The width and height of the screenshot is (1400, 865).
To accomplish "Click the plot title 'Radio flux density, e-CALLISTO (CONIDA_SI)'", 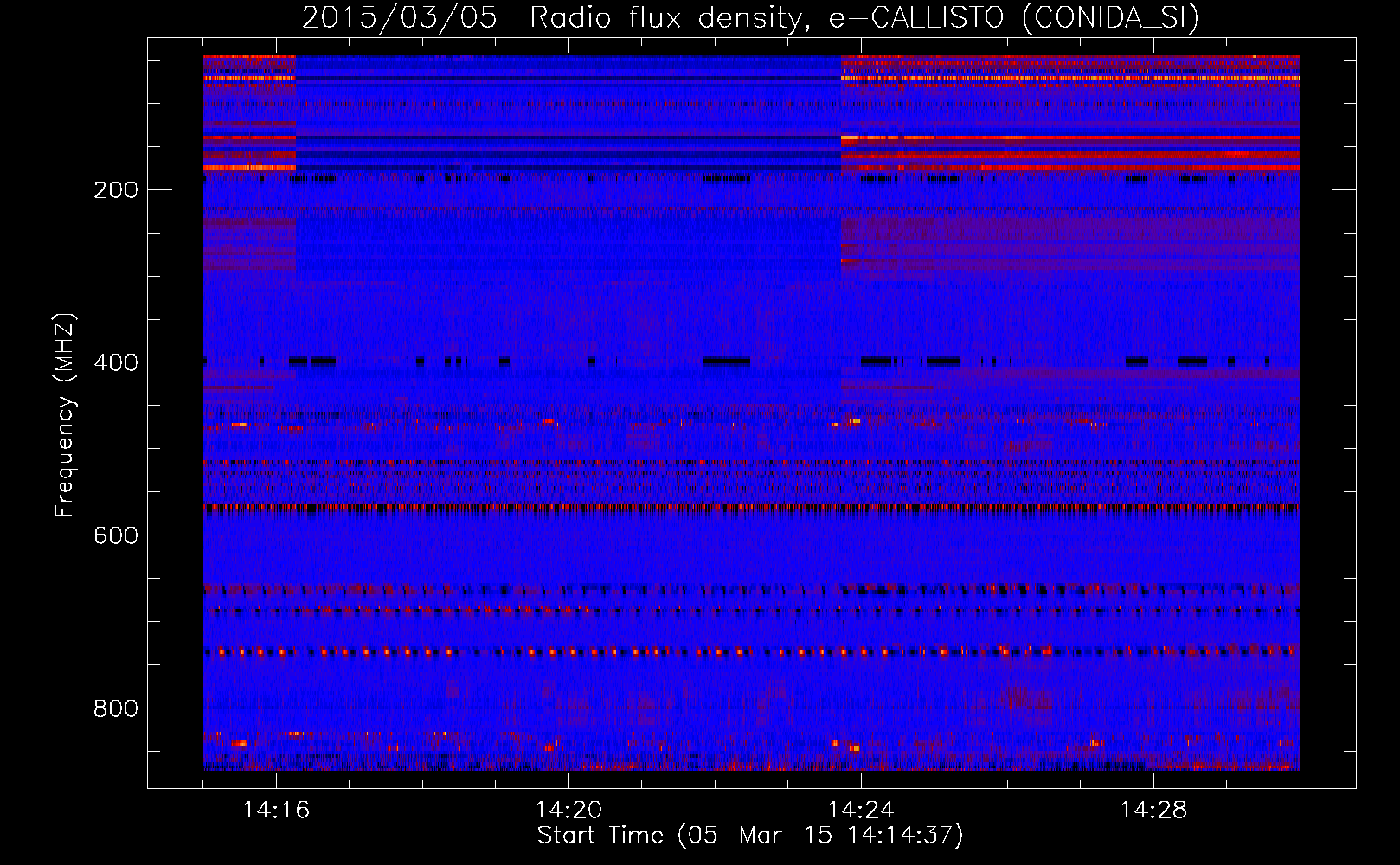I will pos(864,17).
